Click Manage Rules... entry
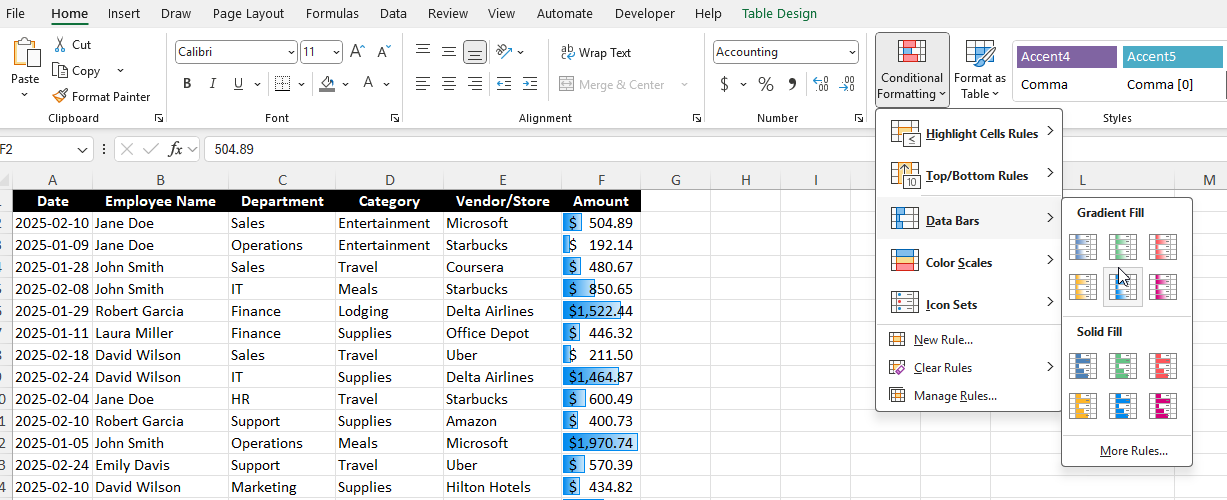This screenshot has width=1227, height=500. (968, 396)
